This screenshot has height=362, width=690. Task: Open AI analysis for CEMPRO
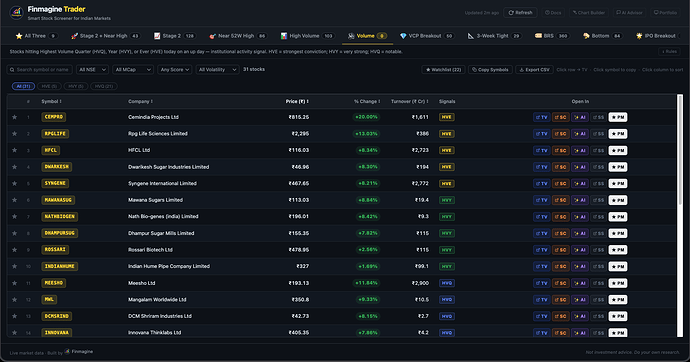point(580,117)
